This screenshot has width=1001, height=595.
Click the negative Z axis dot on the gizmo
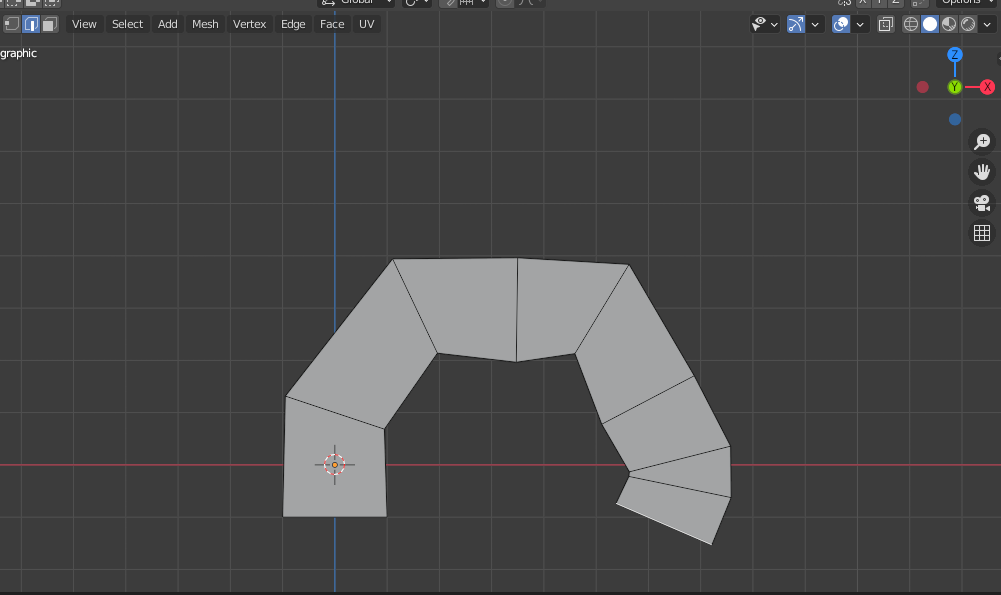pyautogui.click(x=954, y=119)
